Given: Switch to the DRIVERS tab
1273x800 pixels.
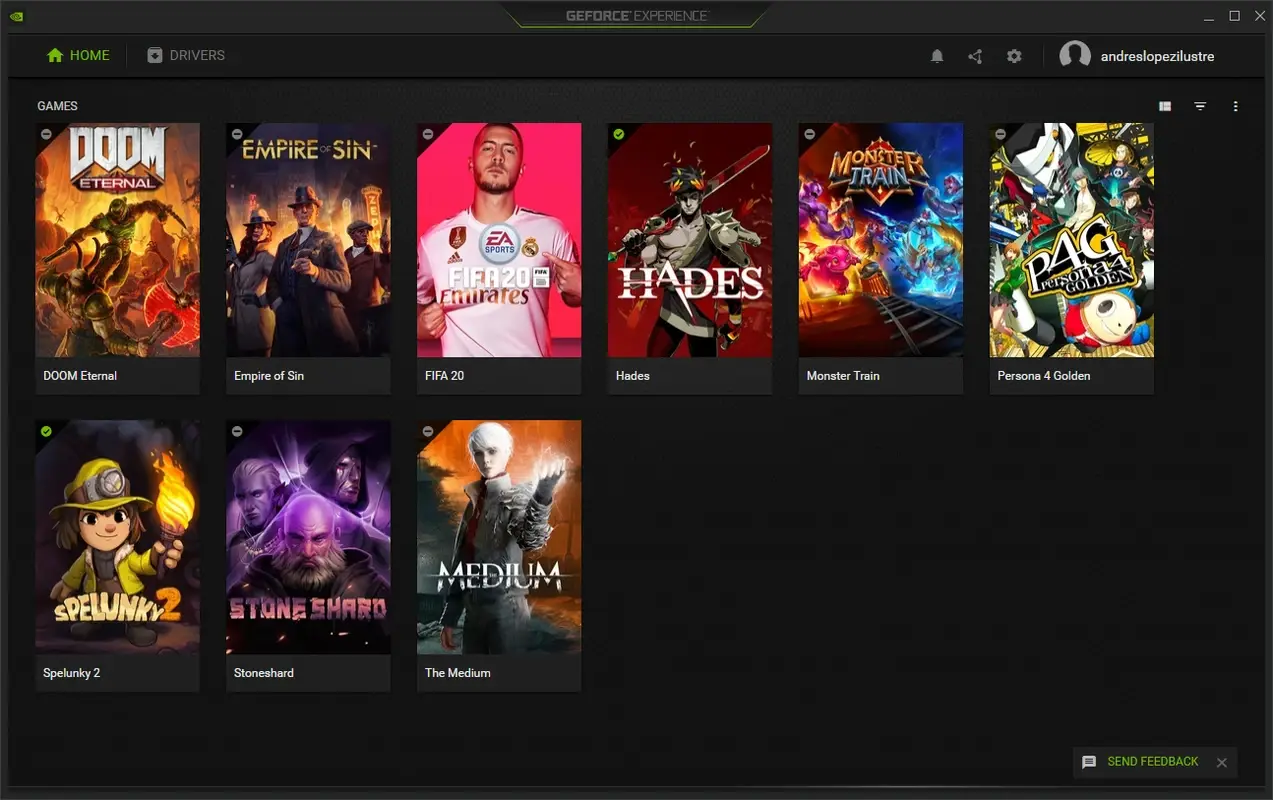Looking at the screenshot, I should [186, 55].
